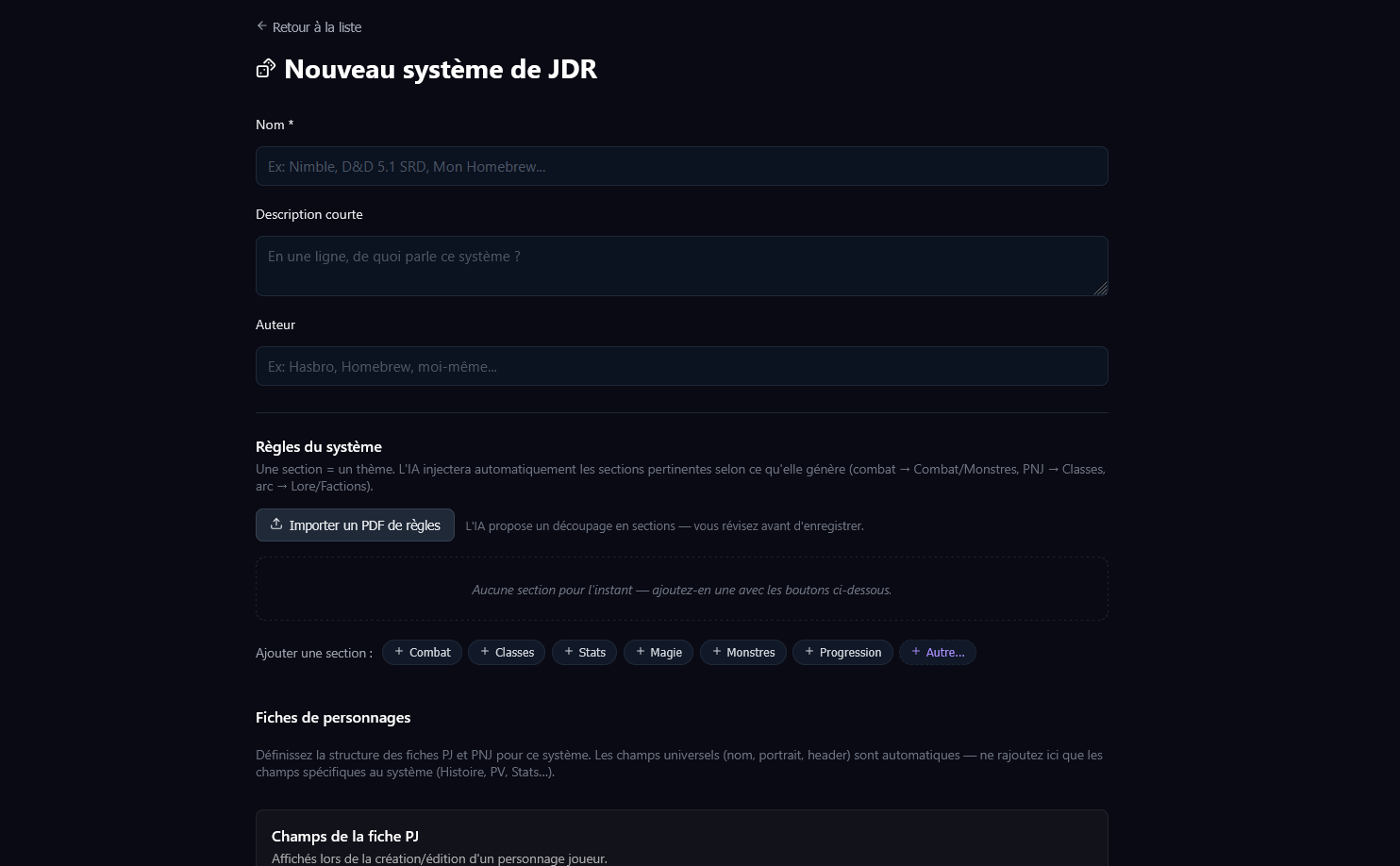Click the dice icon beside the page title
The width and height of the screenshot is (1400, 866).
pyautogui.click(x=266, y=68)
